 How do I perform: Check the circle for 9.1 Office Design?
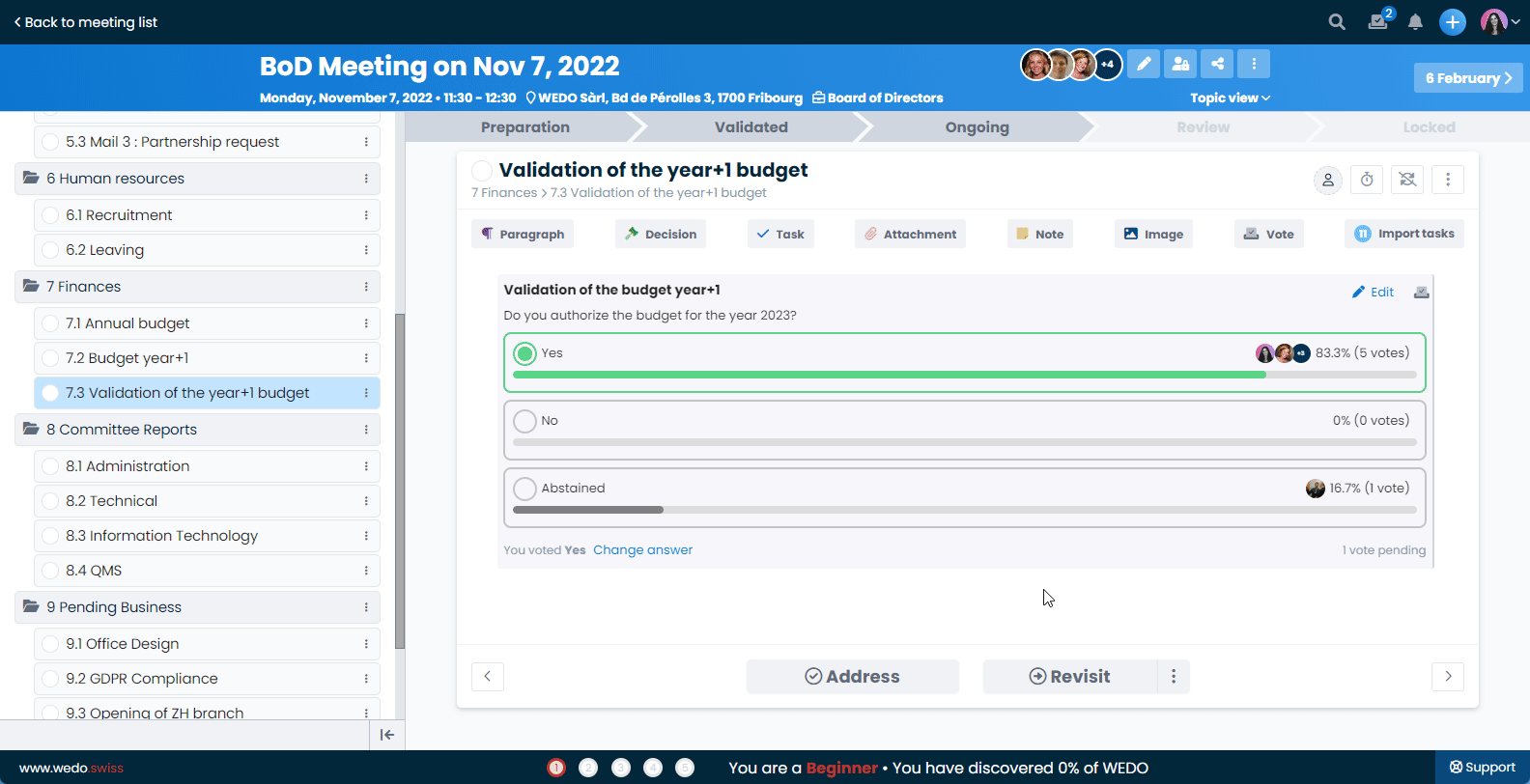50,644
